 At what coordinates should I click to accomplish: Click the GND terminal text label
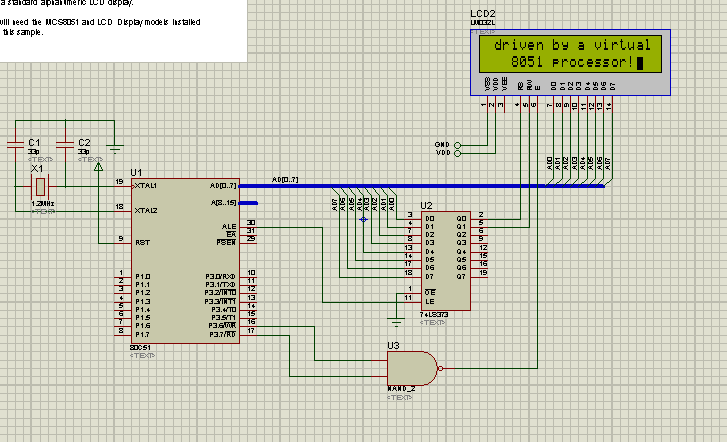pos(442,145)
